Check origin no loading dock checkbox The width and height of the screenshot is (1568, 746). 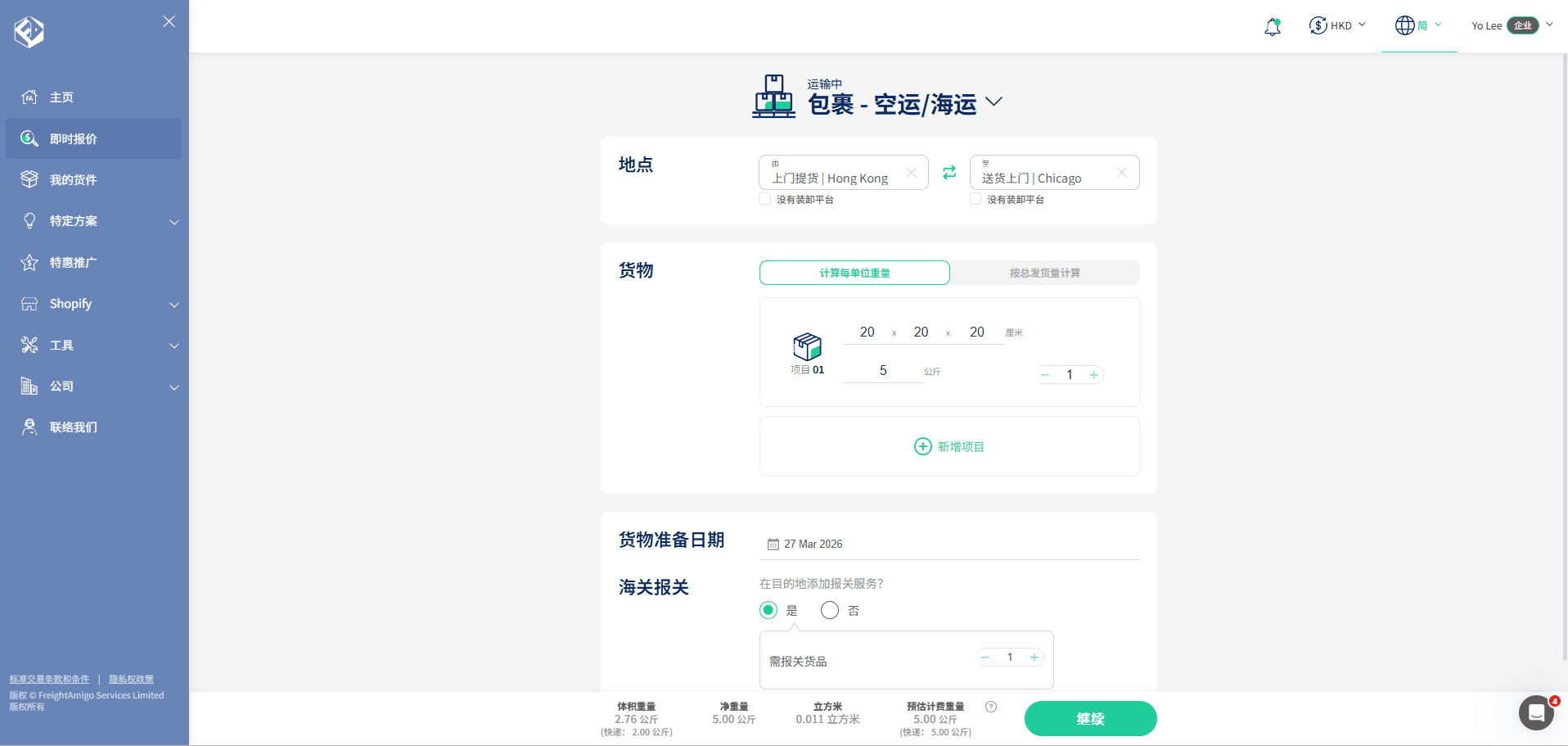click(x=765, y=199)
